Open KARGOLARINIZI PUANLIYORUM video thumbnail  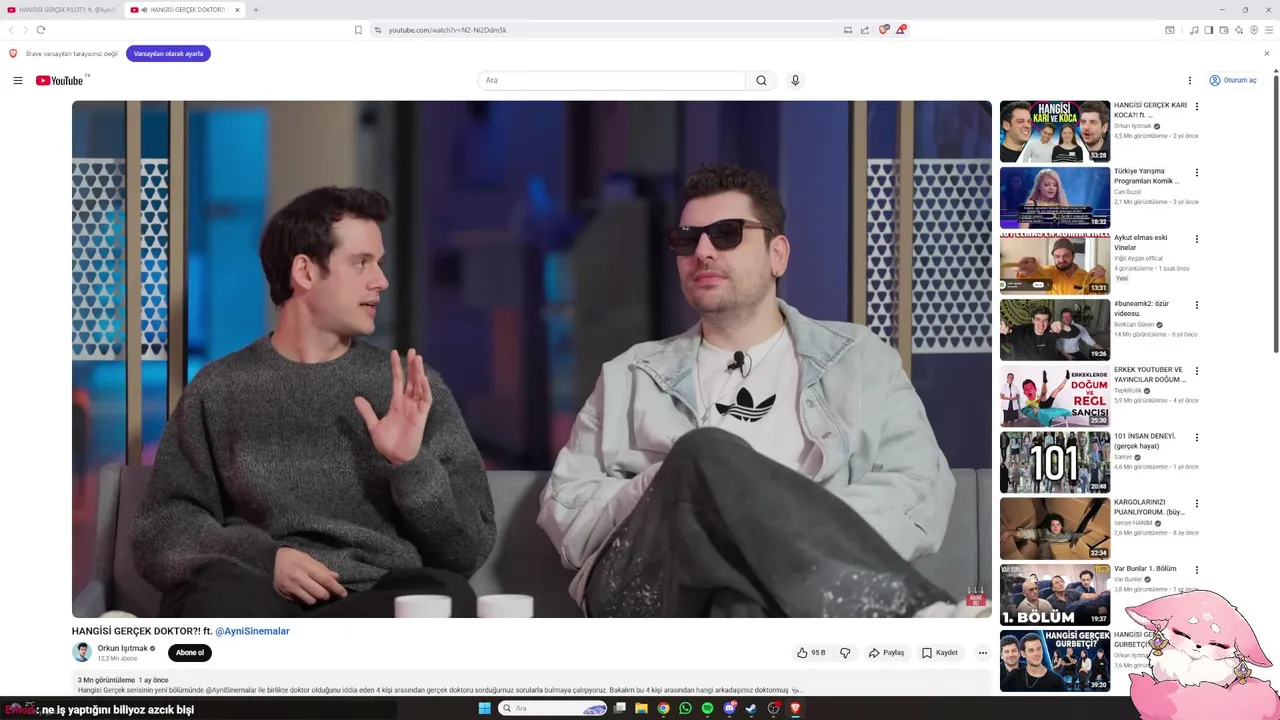(x=1055, y=528)
